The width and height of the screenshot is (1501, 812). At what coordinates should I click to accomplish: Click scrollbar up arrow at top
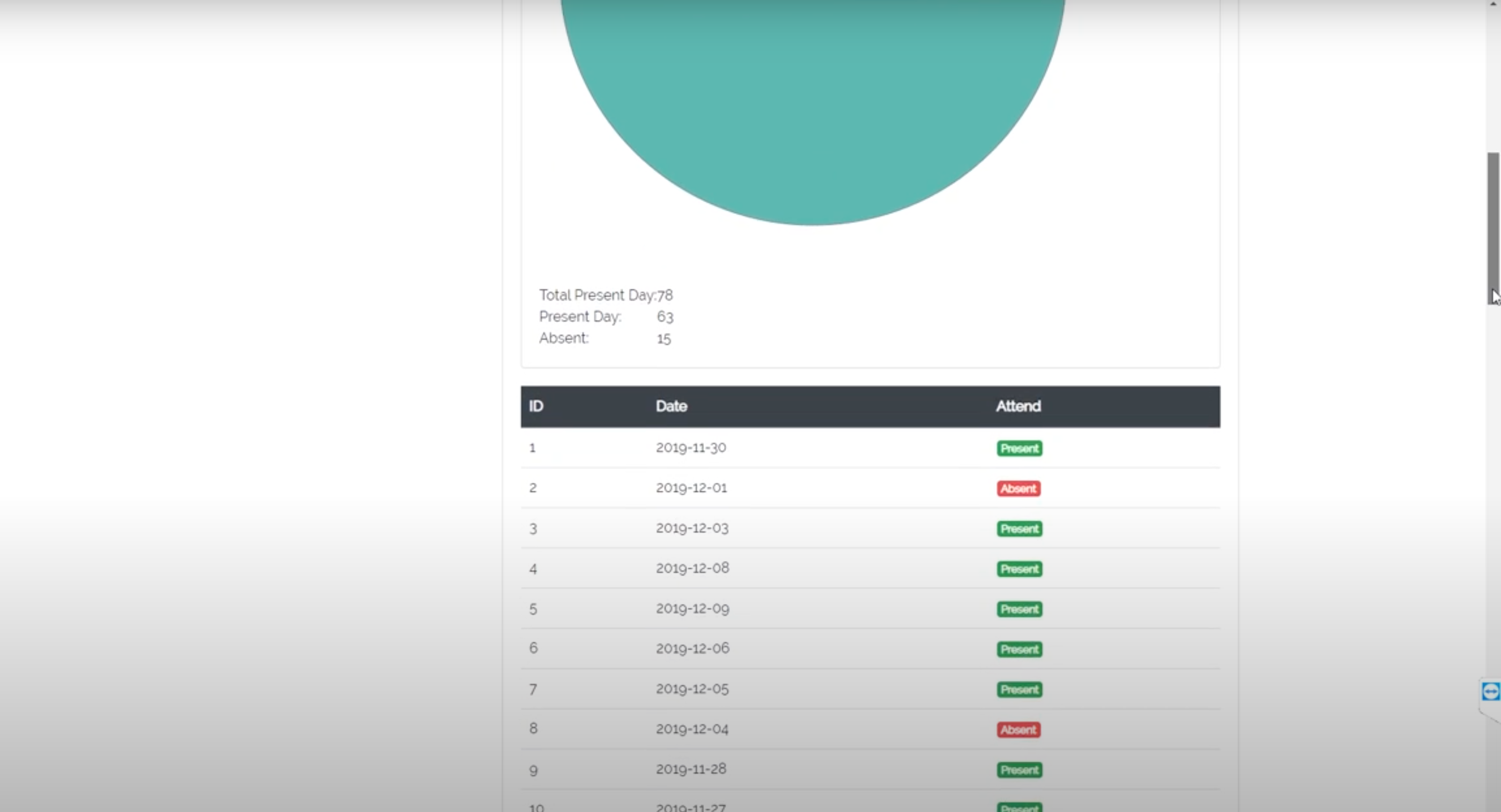coord(1493,4)
